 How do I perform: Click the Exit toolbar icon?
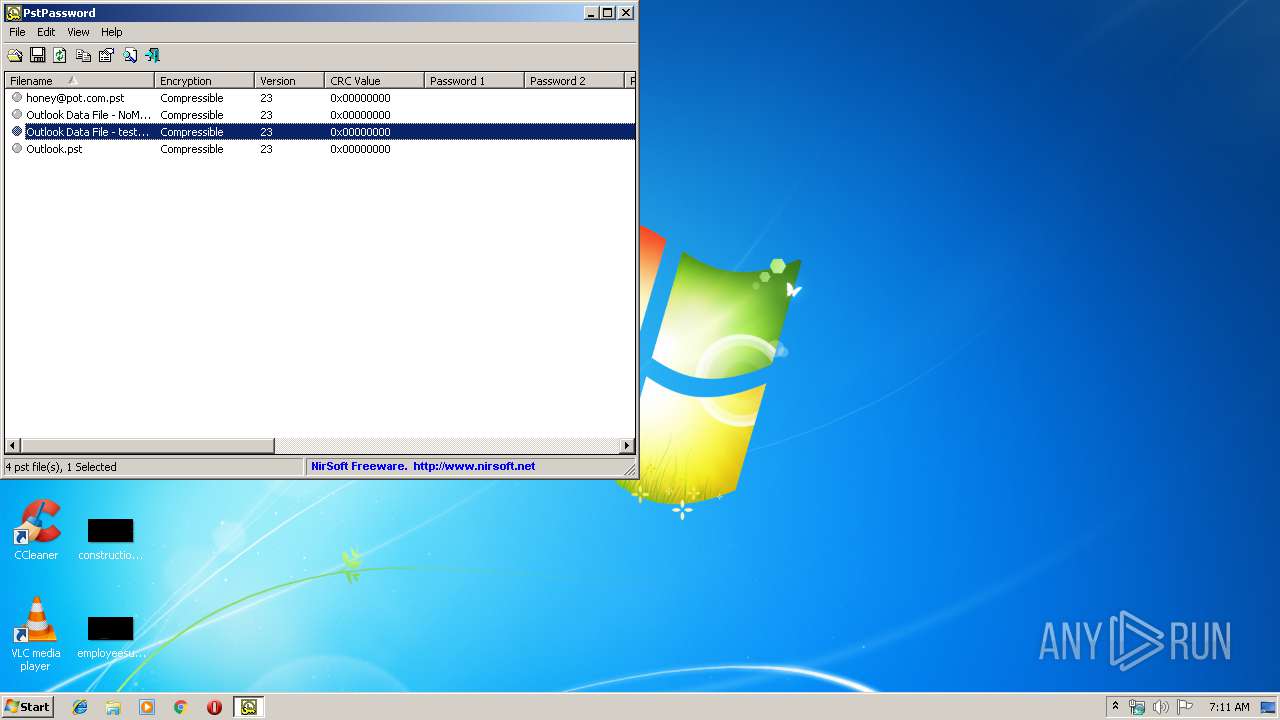pos(152,55)
